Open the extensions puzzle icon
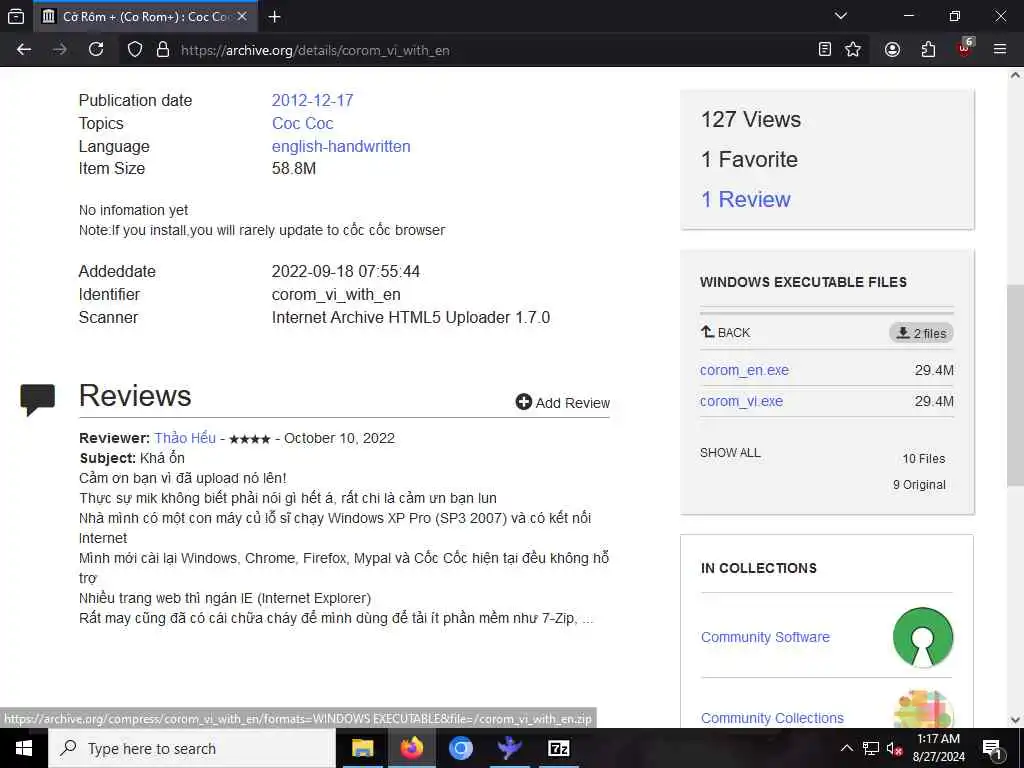Viewport: 1024px width, 768px height. coord(928,50)
